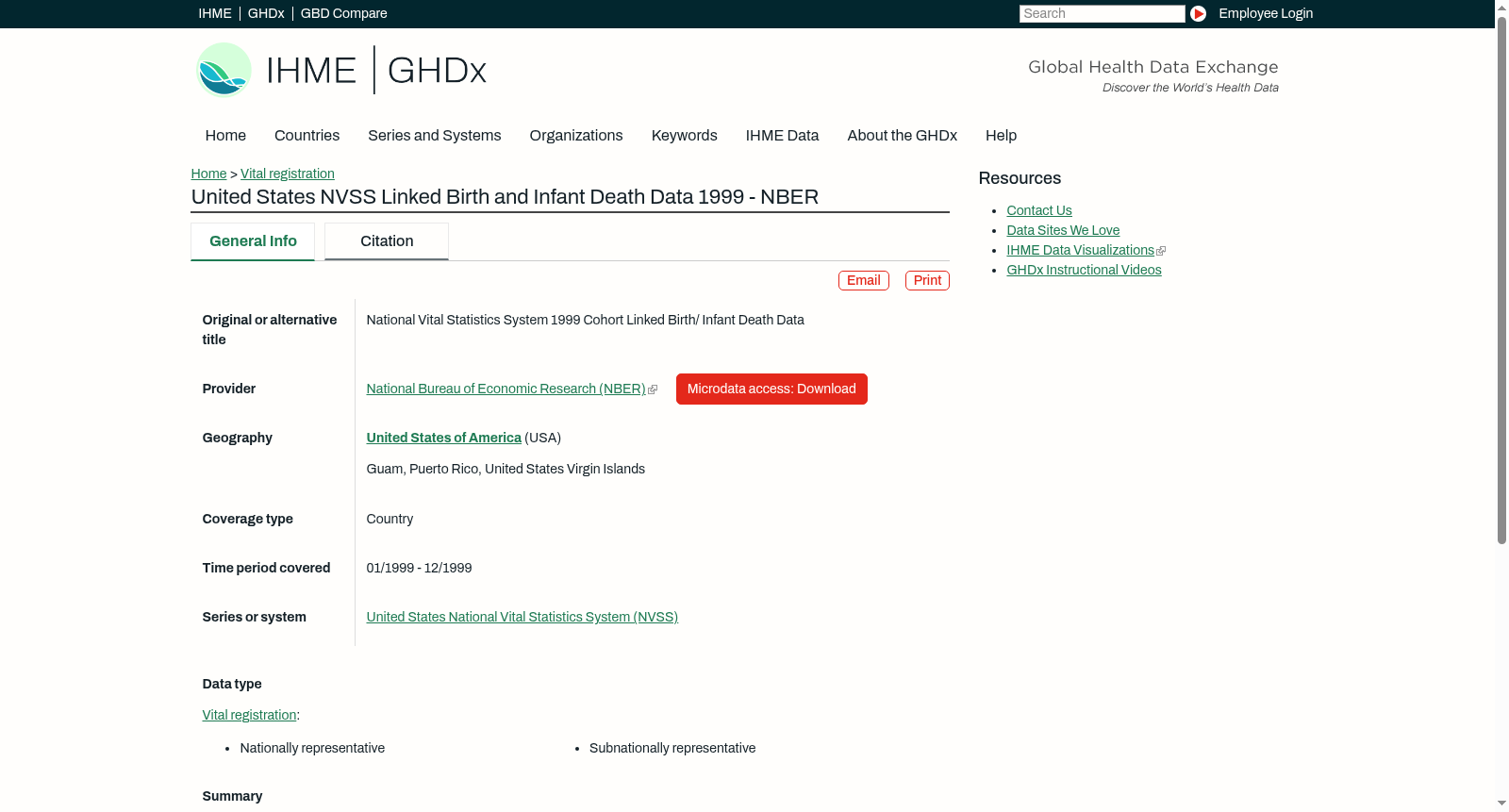Open National Bureau of Economic Research link

(x=506, y=389)
